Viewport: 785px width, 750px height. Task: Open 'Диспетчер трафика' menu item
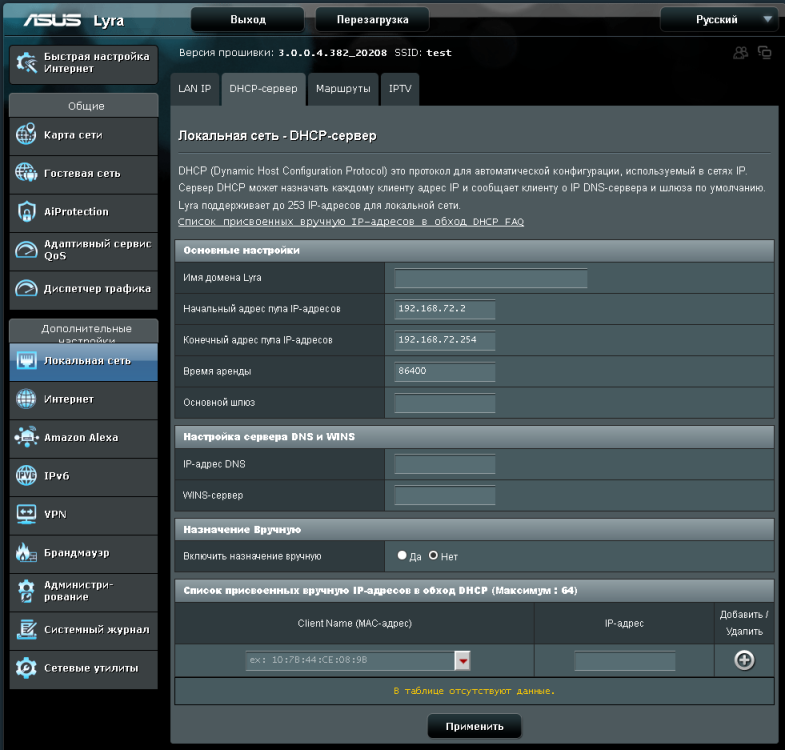tap(84, 289)
